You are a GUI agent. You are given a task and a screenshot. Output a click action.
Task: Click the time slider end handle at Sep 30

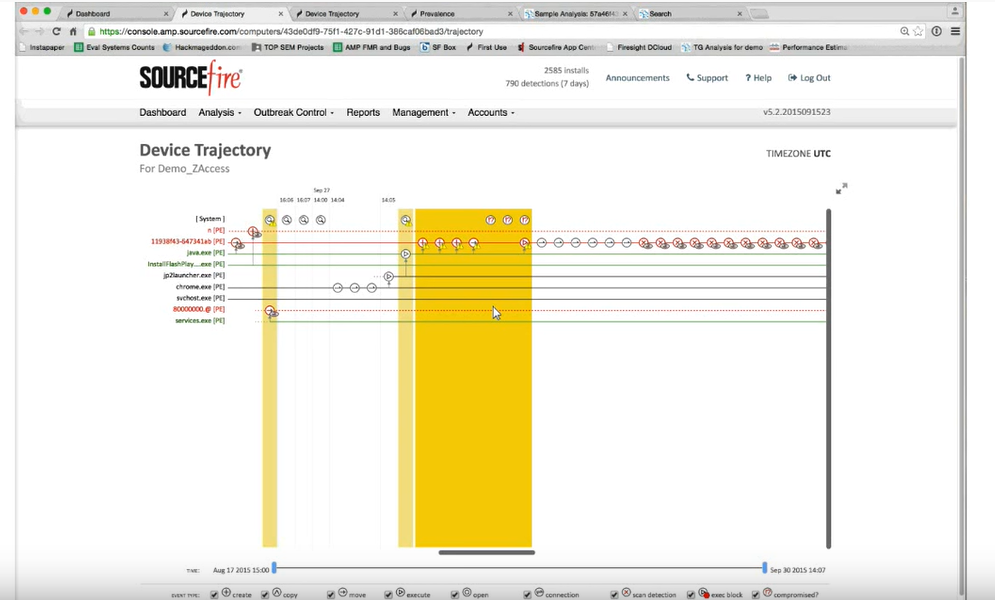pos(765,568)
